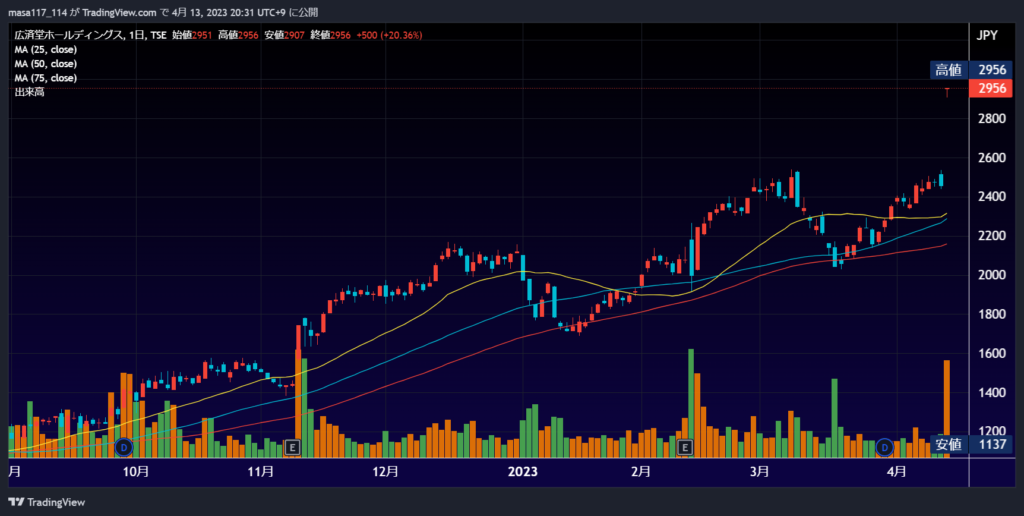This screenshot has height=516, width=1024.
Task: Click the 11月 time axis label
Action: click(x=261, y=472)
